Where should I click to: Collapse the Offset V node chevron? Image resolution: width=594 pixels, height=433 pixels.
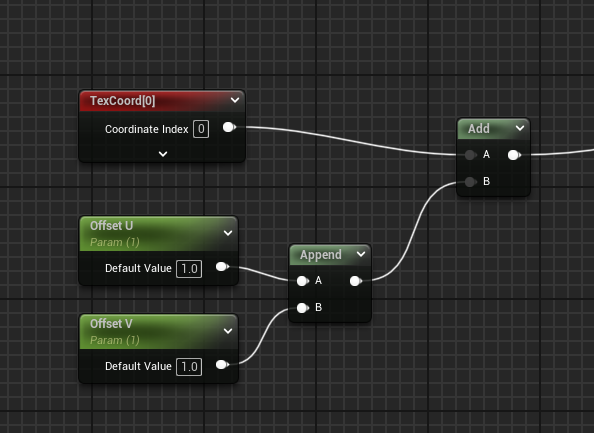point(228,331)
